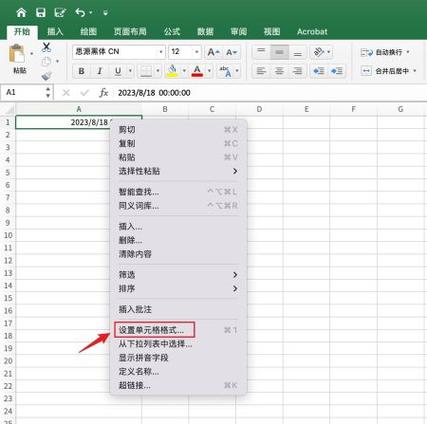Select the Format Painter brush icon
The image size is (427, 424).
(x=47, y=76)
